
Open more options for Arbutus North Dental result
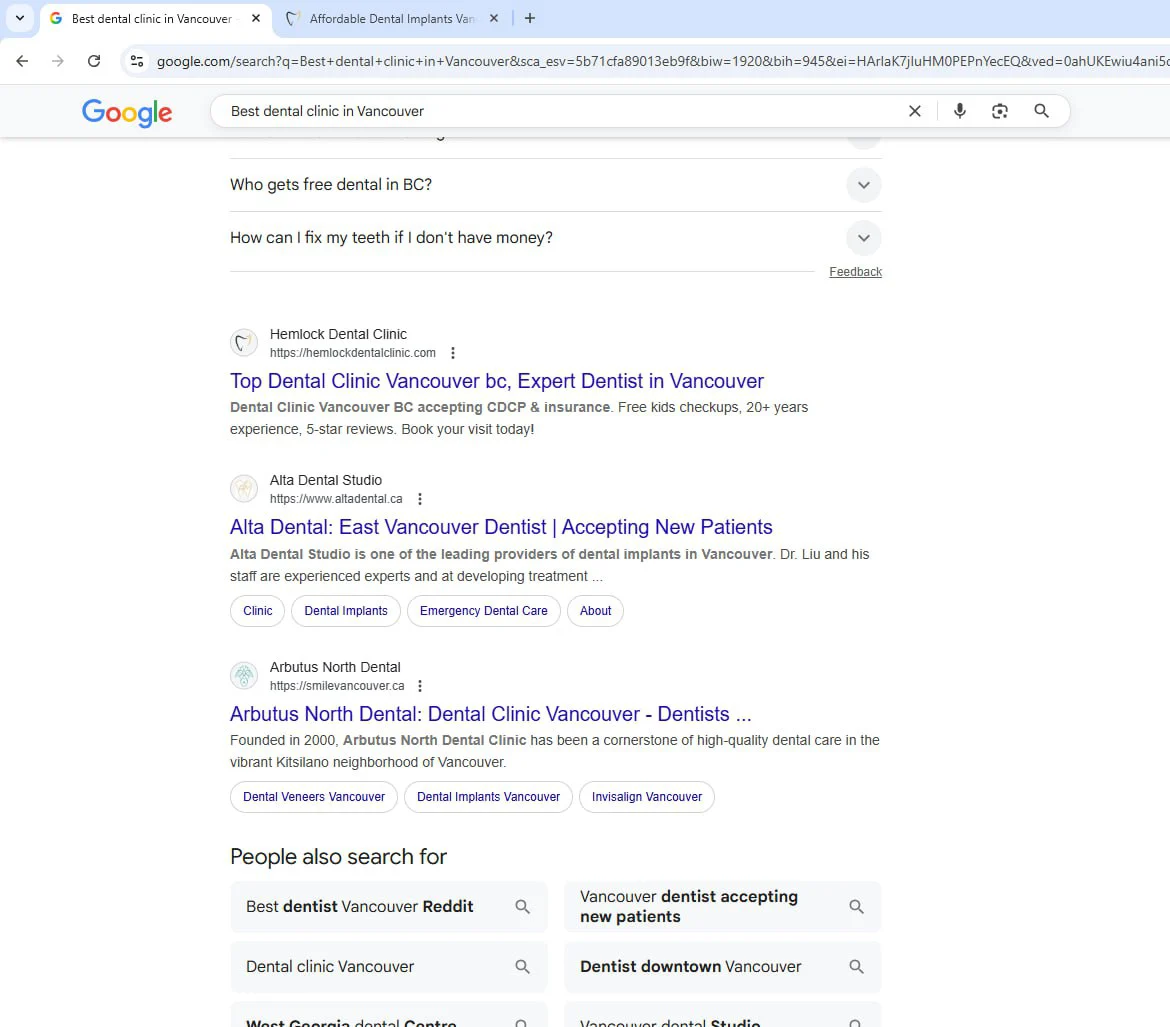[420, 686]
